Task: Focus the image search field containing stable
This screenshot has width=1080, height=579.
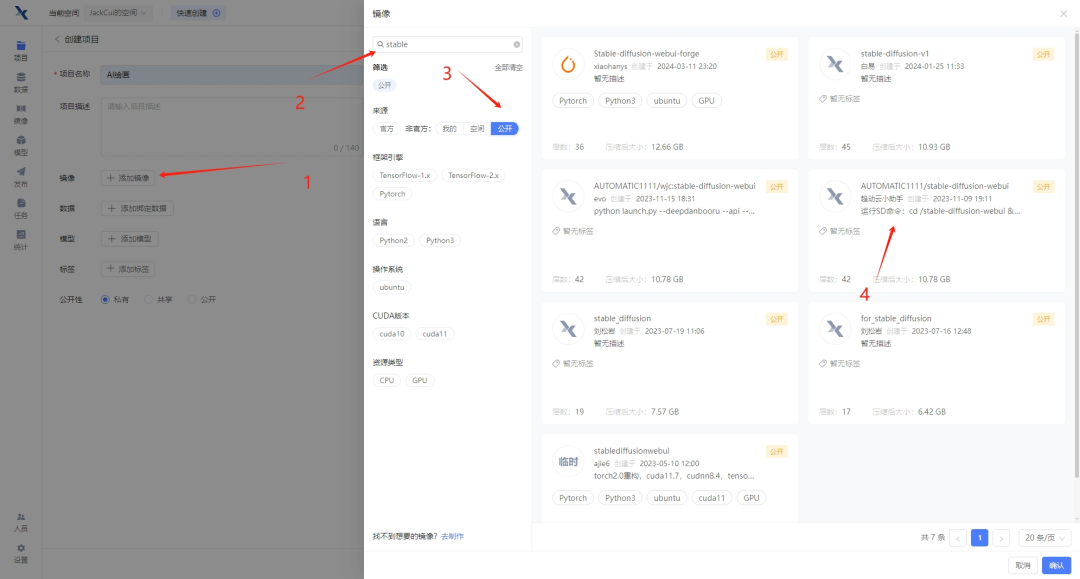Action: [x=448, y=44]
